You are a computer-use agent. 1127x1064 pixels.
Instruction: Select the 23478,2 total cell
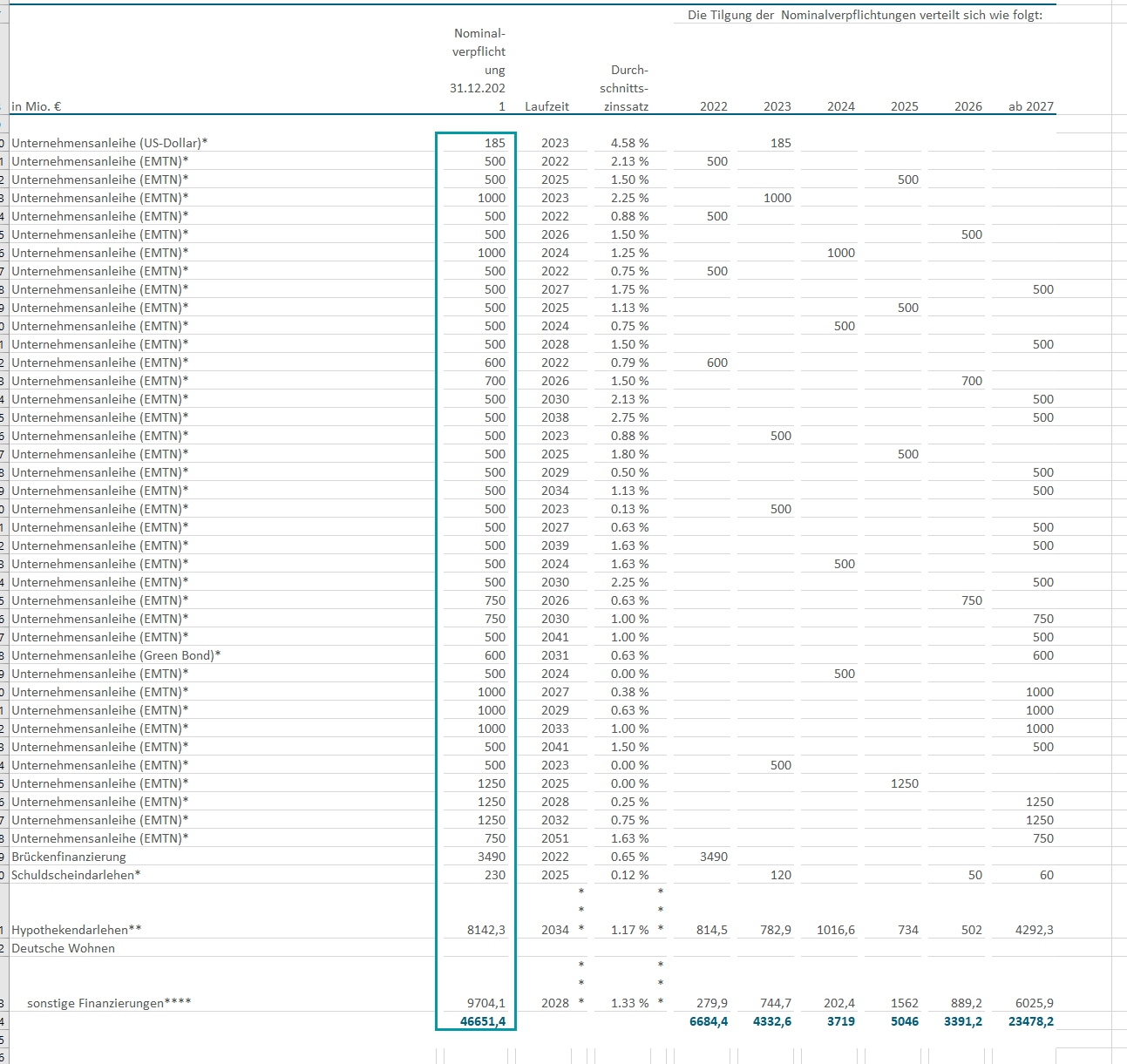1031,1021
